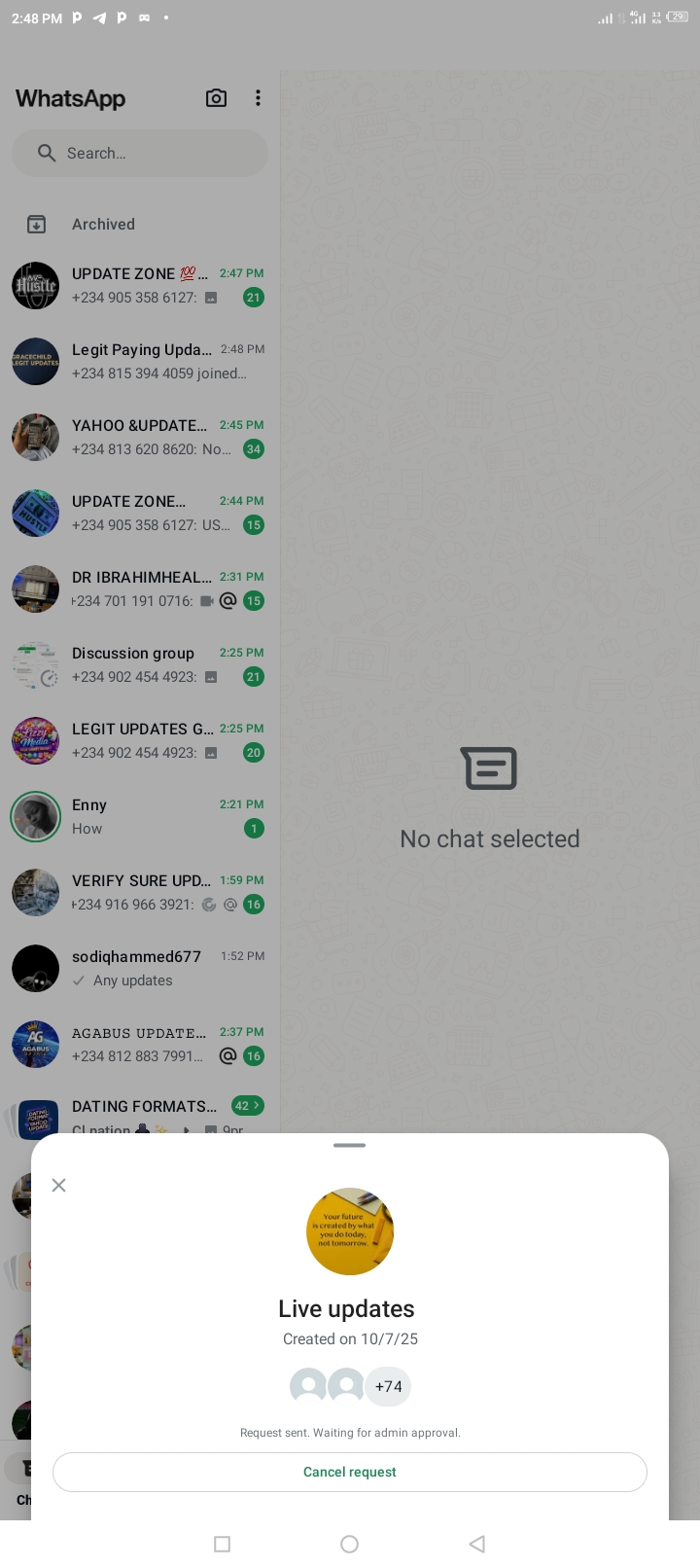Open the +74 members badge
This screenshot has height=1568, width=700.
[388, 1387]
